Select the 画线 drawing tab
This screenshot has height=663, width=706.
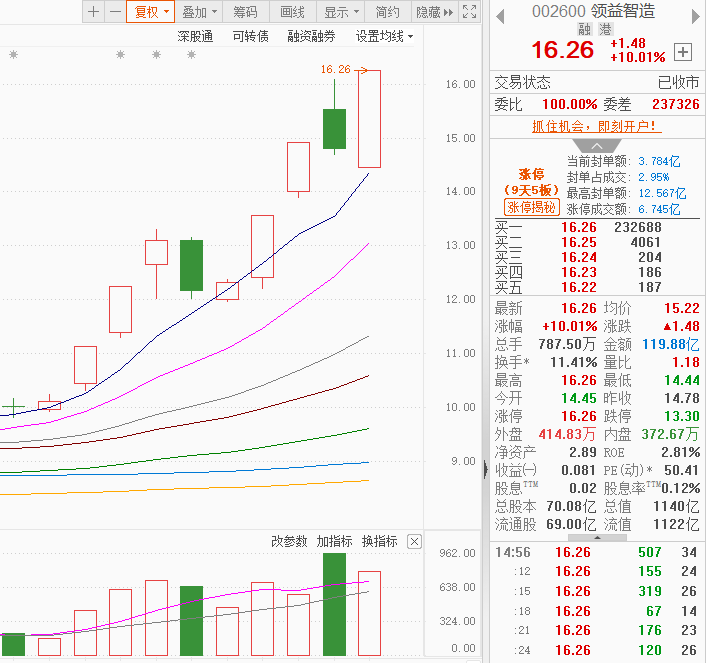click(292, 12)
